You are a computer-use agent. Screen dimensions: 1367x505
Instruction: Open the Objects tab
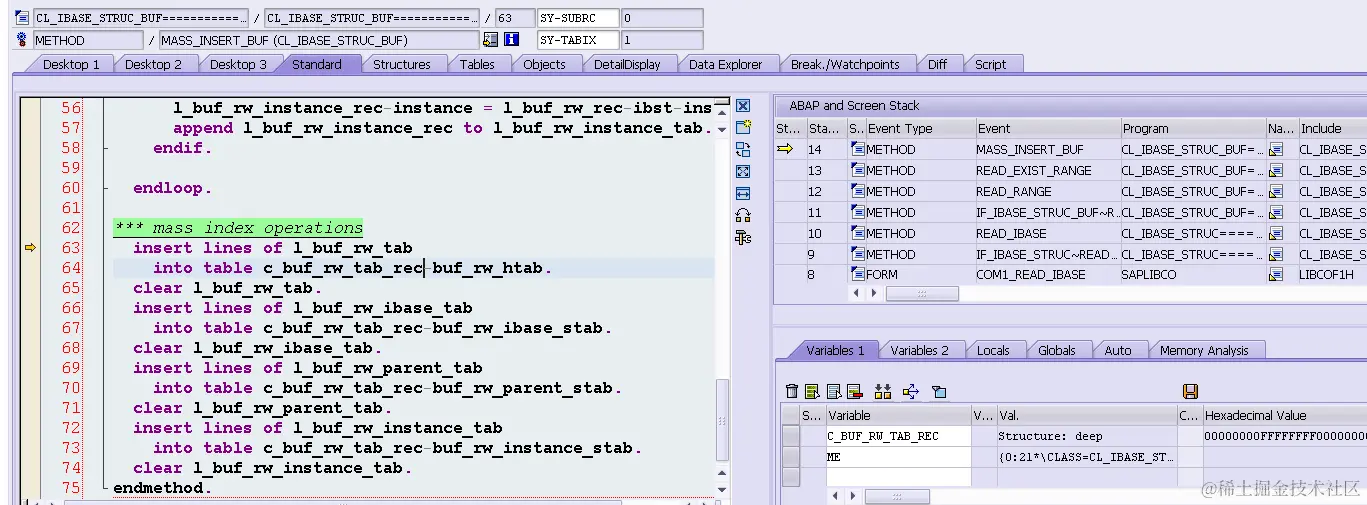tap(544, 64)
